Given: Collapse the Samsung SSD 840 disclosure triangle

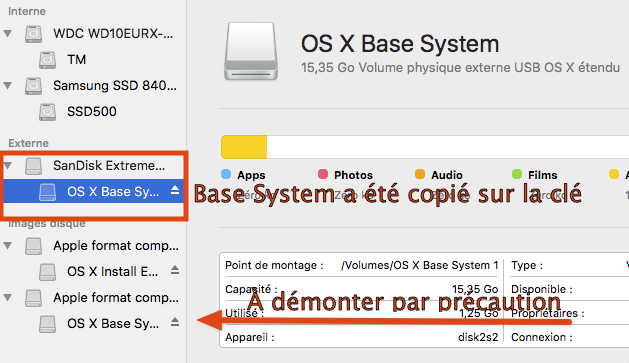Looking at the screenshot, I should click(8, 85).
